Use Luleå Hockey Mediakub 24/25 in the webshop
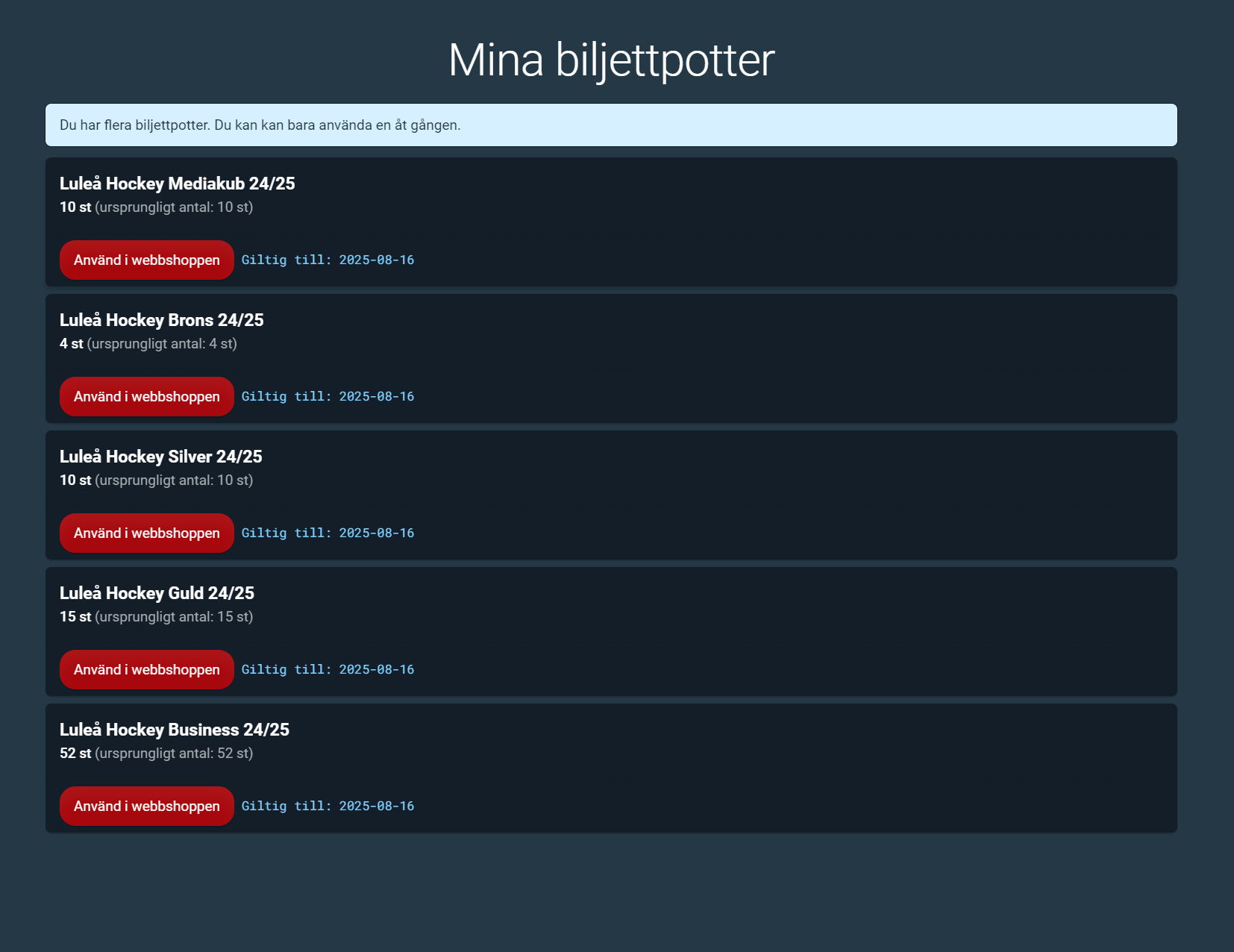 [x=147, y=260]
